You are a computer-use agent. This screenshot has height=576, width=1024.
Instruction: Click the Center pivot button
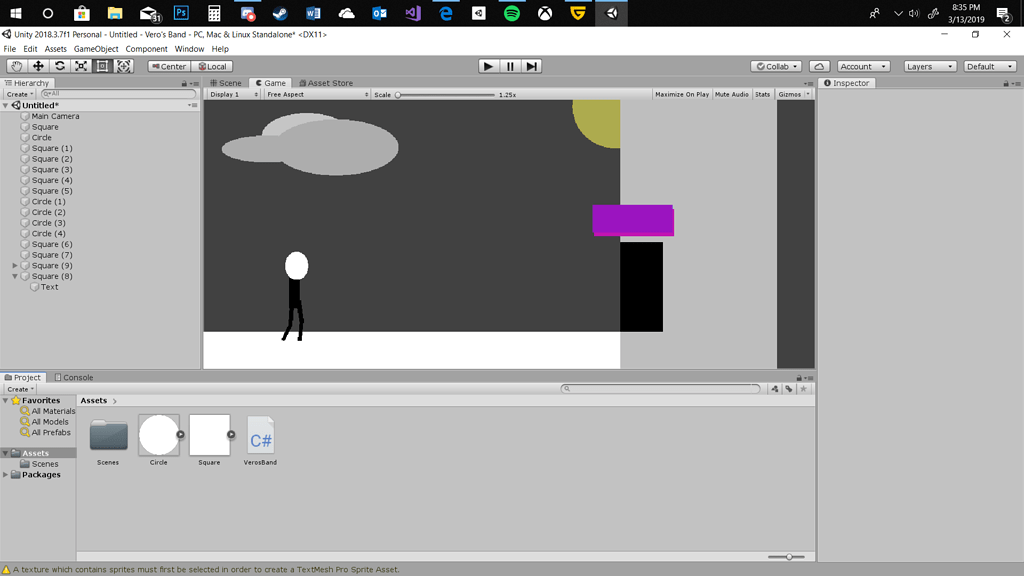point(168,66)
